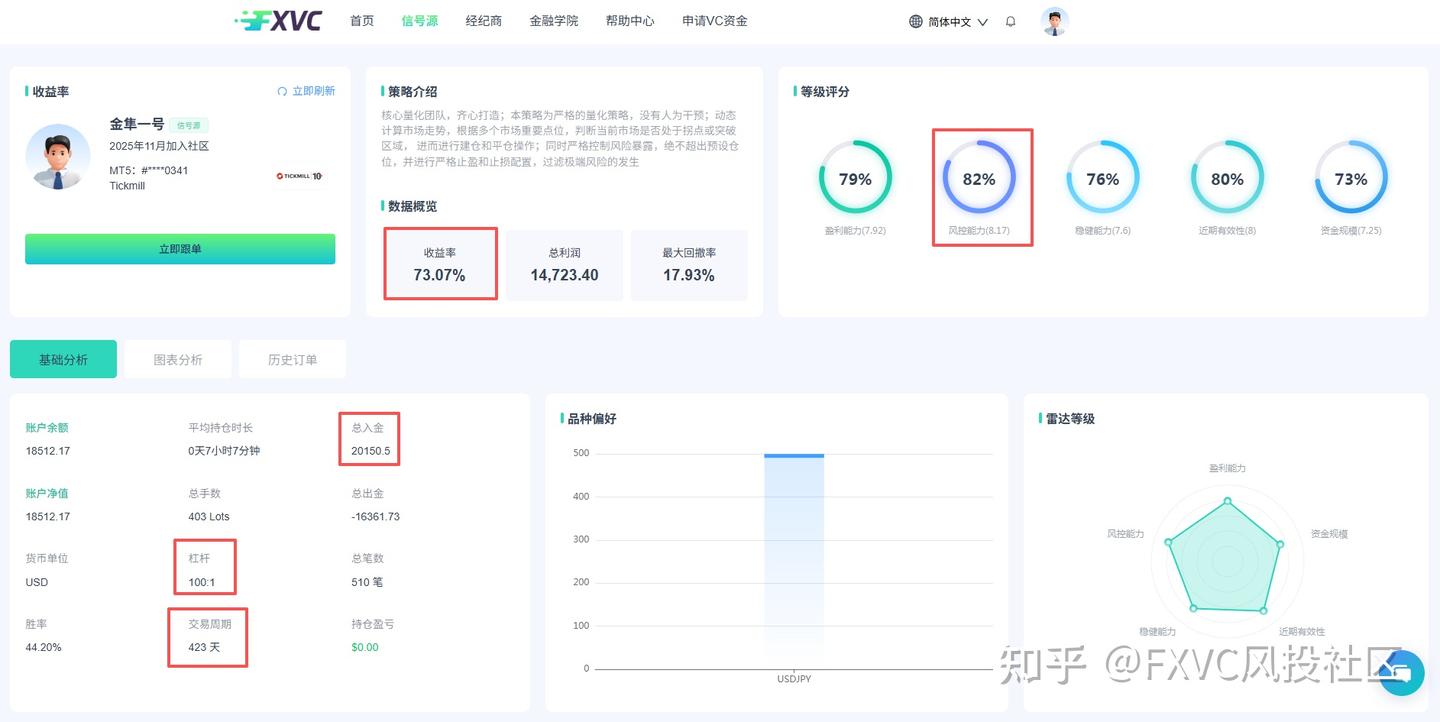Screen dimensions: 1440x722
Task: Click the 货币单位 value USD
Action: pos(37,582)
